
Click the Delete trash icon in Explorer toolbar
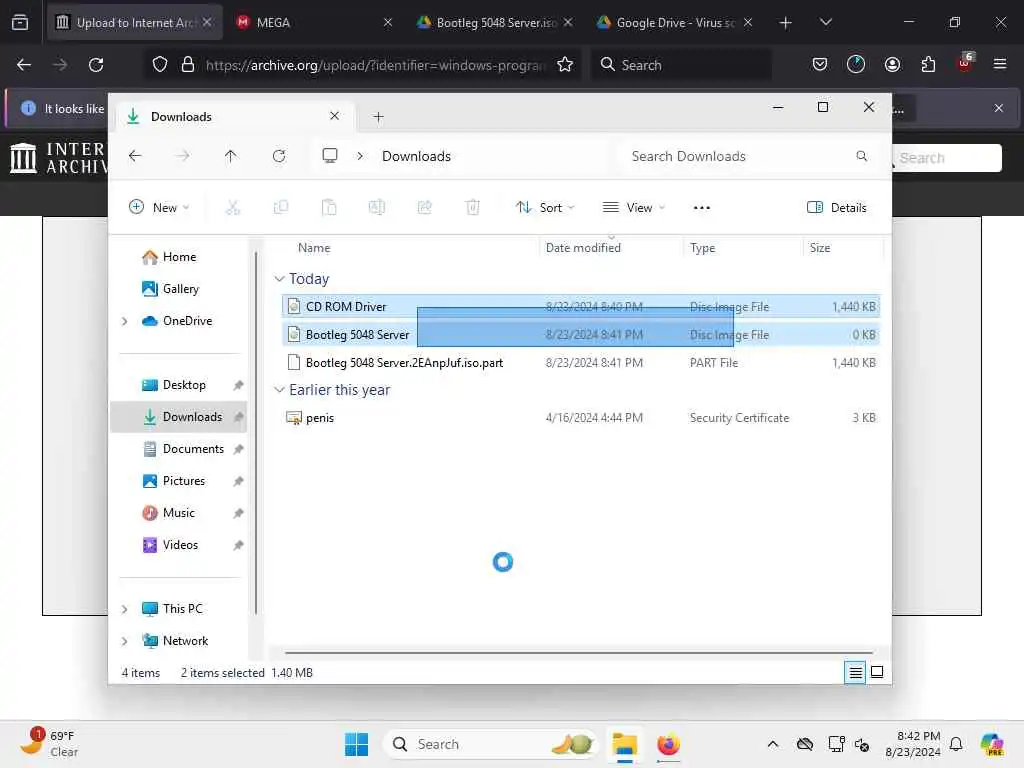pos(473,208)
